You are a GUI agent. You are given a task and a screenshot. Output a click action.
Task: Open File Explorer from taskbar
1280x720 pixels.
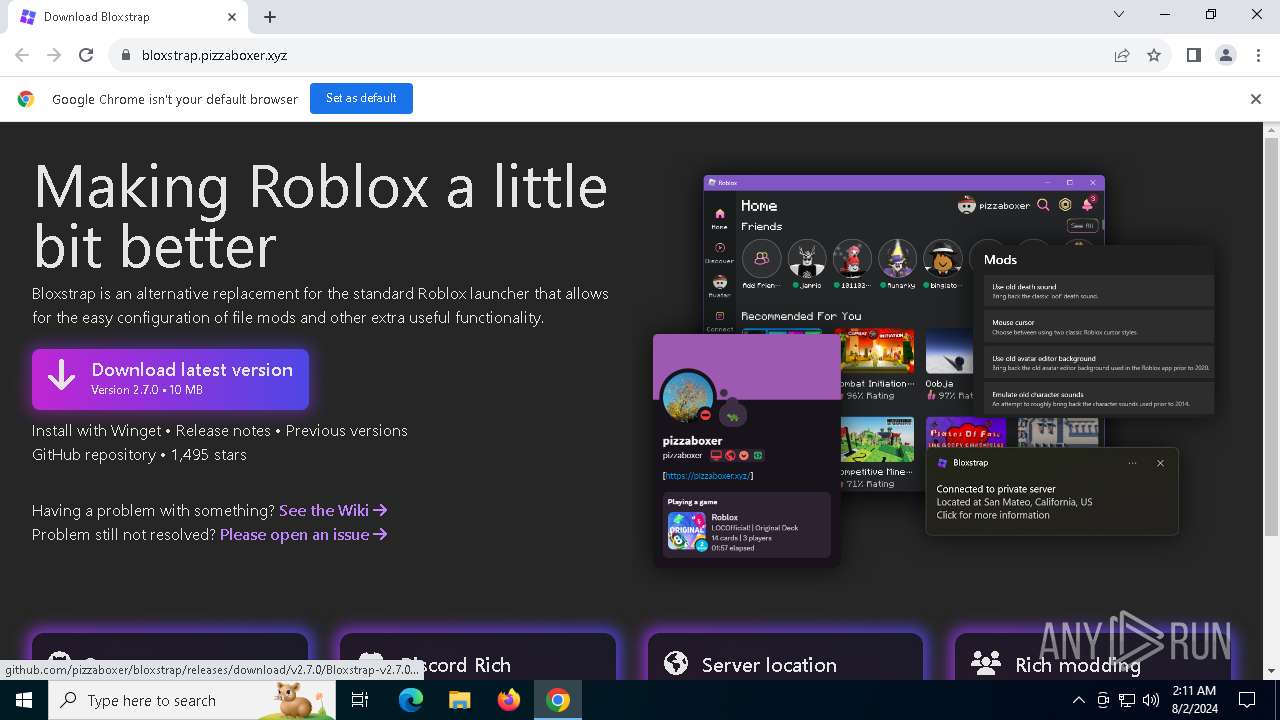point(459,700)
